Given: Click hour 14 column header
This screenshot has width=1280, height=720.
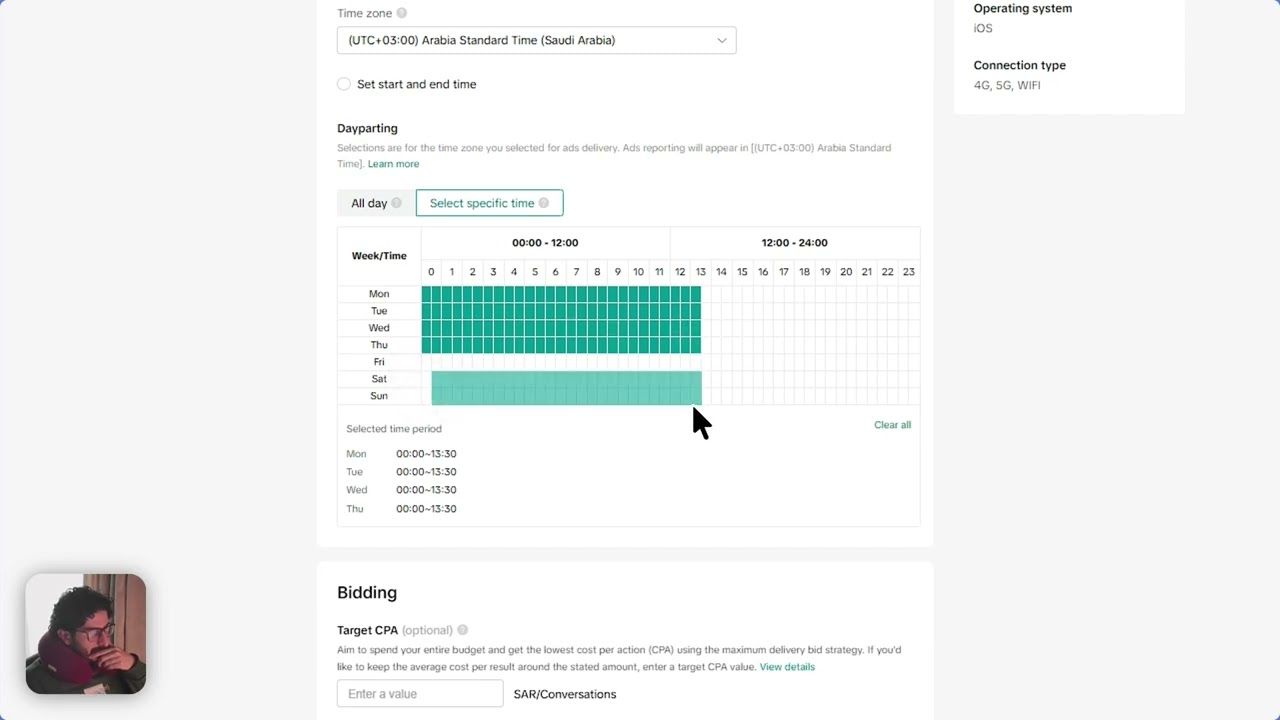Looking at the screenshot, I should click(721, 272).
